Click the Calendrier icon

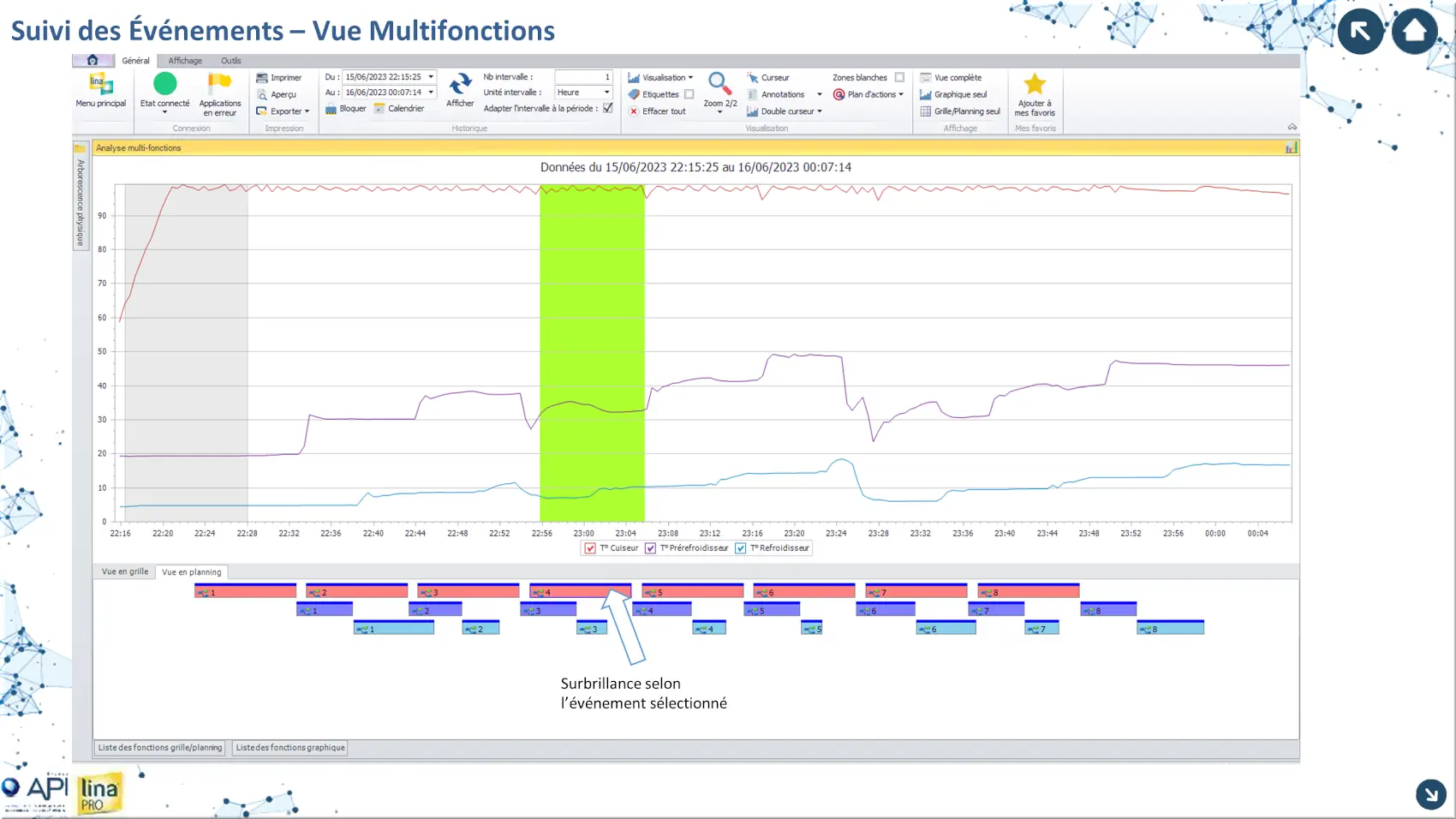(379, 109)
